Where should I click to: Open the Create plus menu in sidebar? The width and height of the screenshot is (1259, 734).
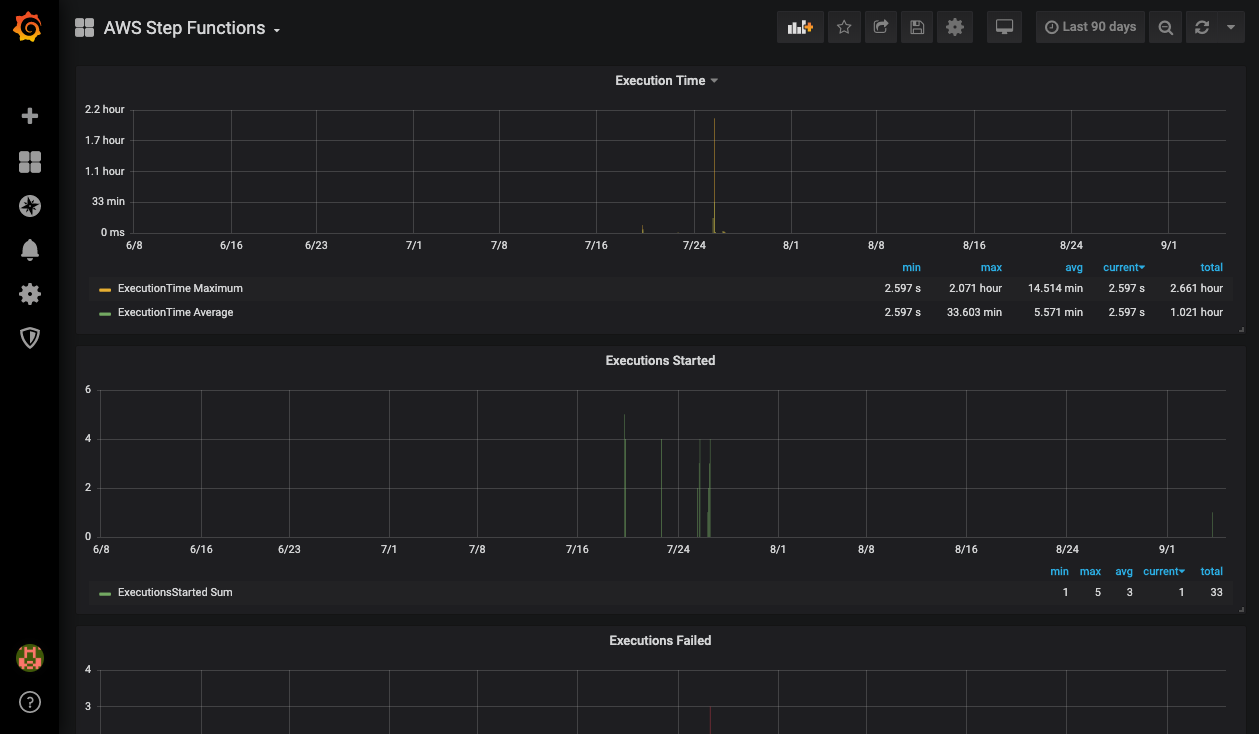pos(30,116)
